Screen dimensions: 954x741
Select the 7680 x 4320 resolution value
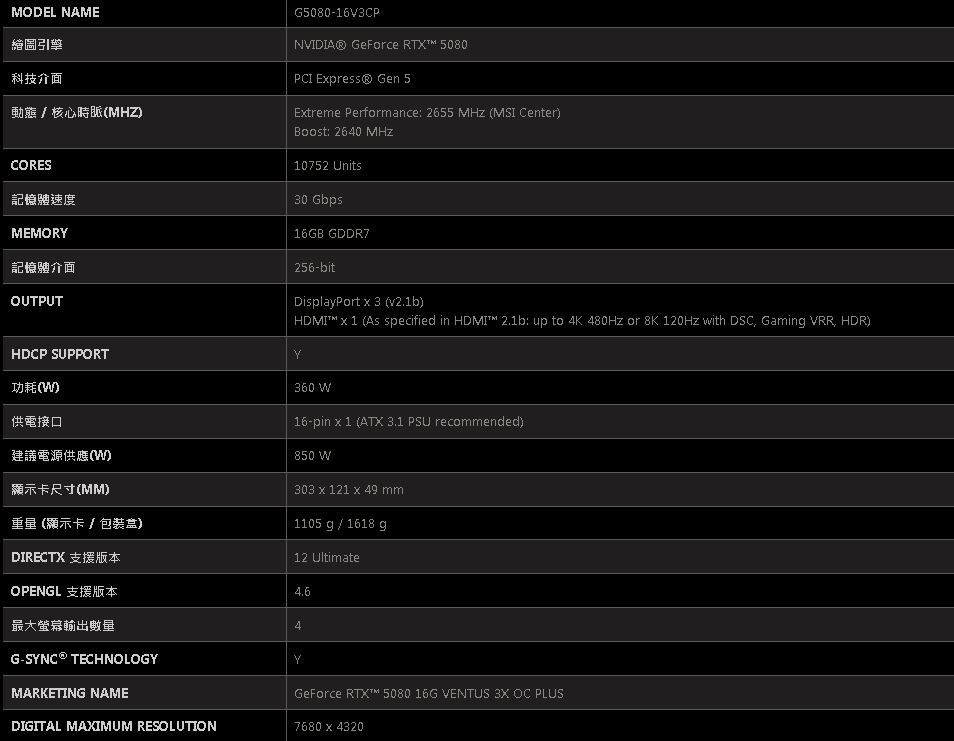328,727
